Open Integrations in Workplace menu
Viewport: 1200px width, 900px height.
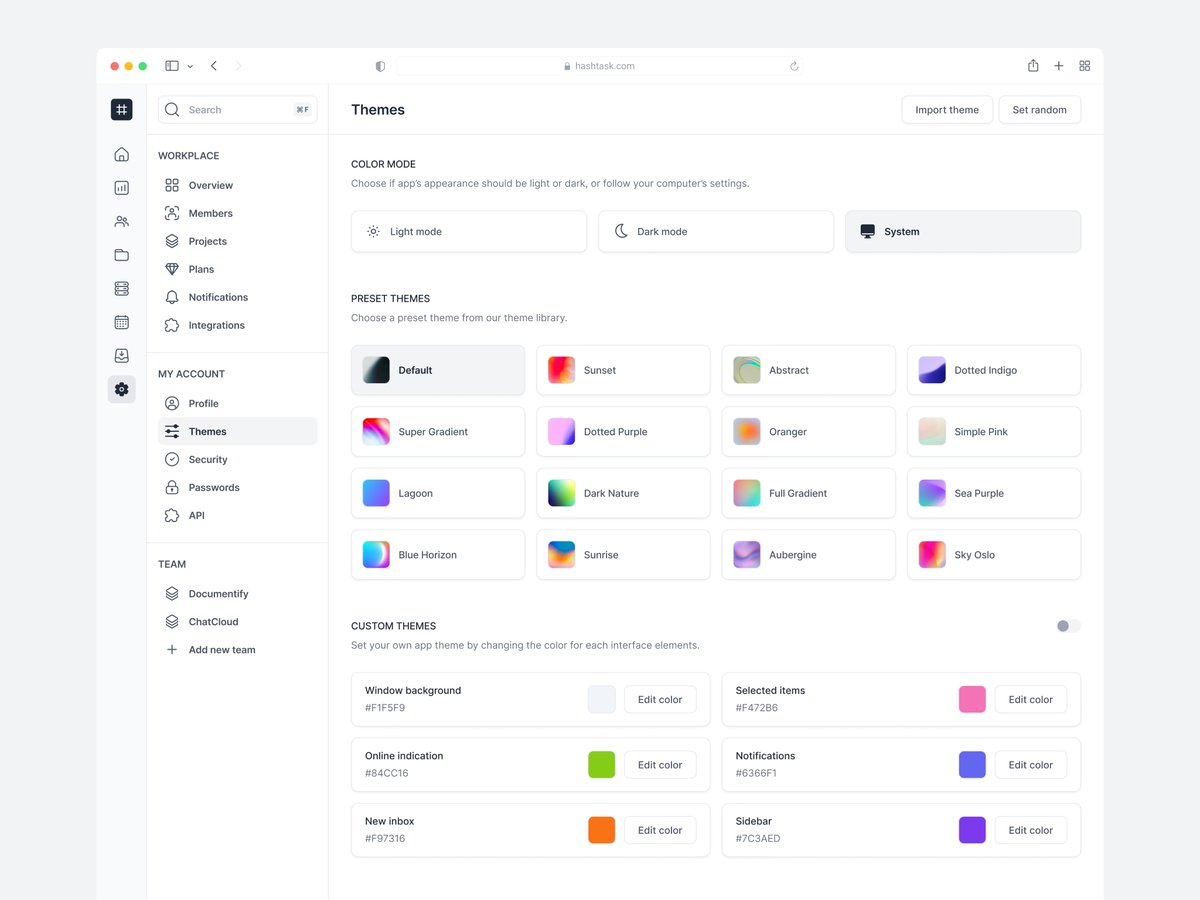tap(238, 325)
